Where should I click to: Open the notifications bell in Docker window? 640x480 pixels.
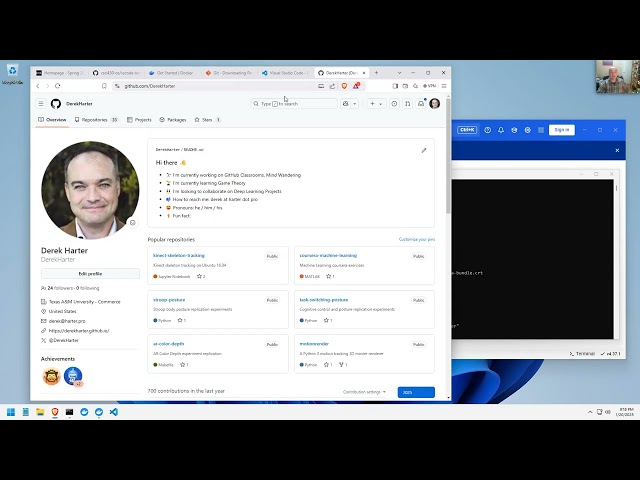(x=501, y=130)
